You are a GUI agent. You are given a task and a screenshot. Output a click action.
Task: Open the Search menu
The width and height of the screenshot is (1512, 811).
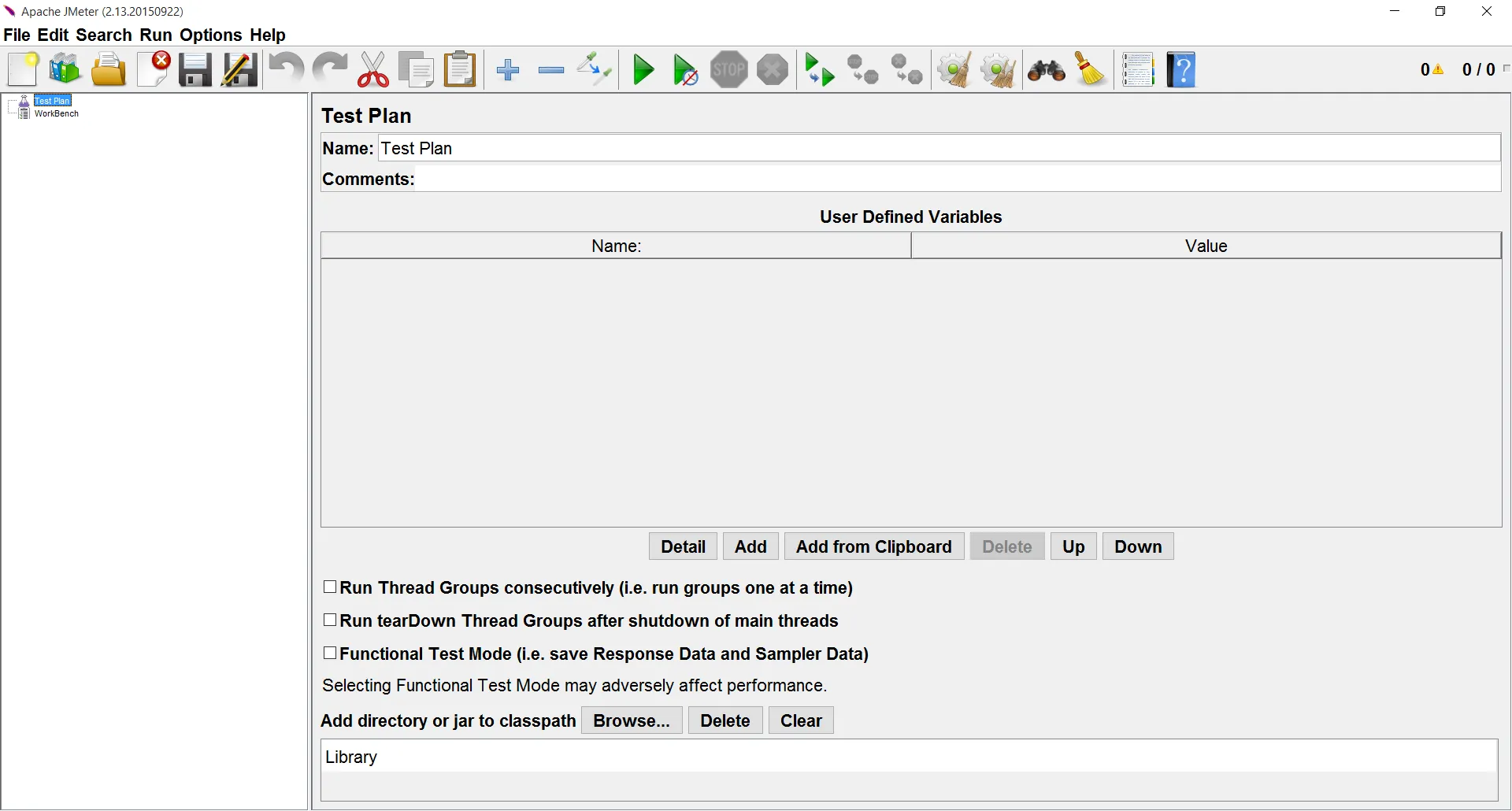[104, 35]
